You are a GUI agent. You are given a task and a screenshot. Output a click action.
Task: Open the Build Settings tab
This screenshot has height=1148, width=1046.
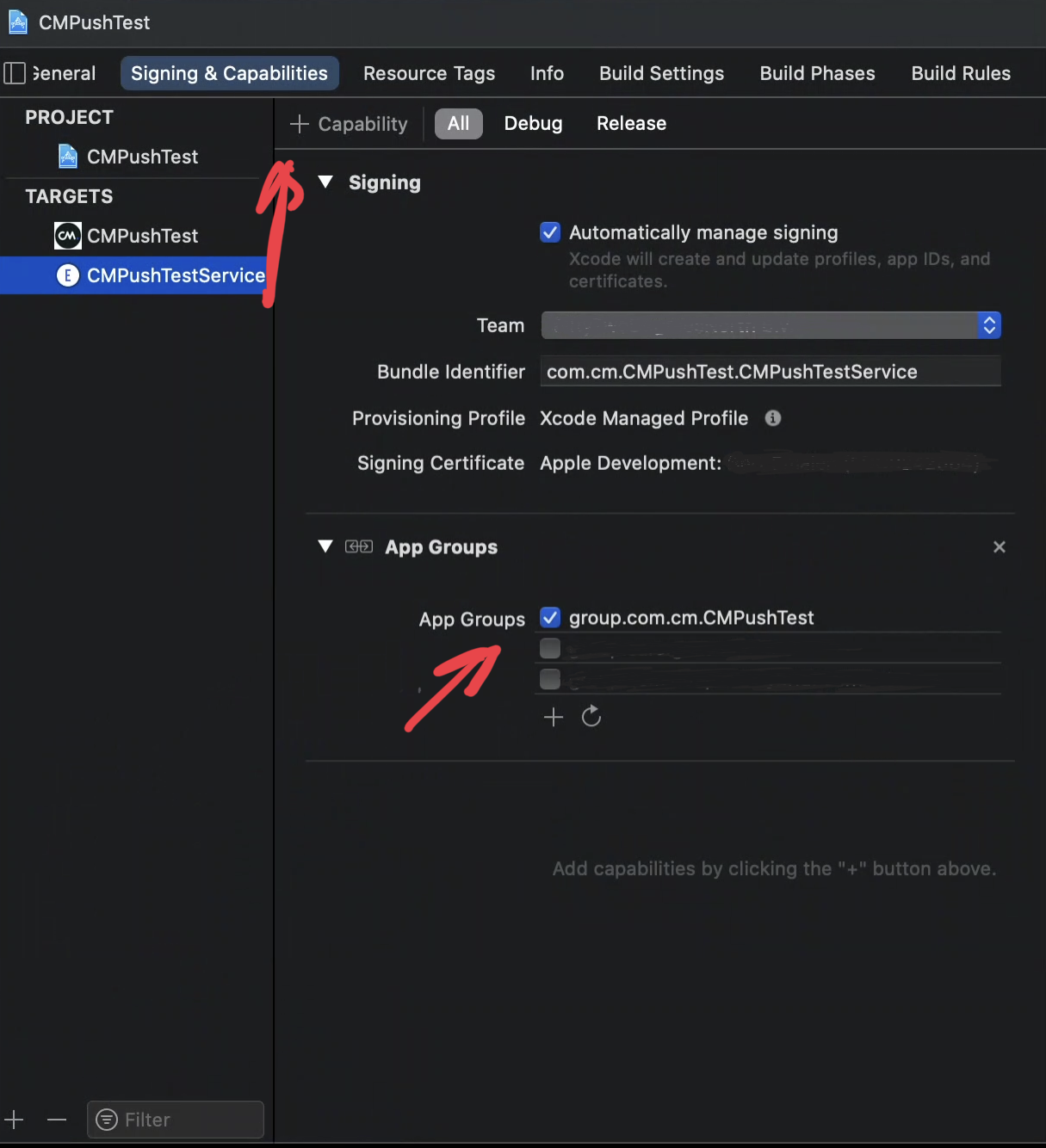click(x=661, y=73)
